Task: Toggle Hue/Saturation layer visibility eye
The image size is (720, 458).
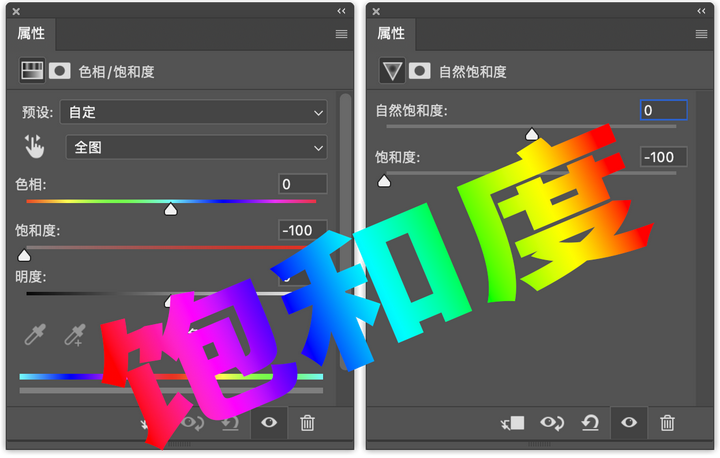Action: [x=269, y=422]
